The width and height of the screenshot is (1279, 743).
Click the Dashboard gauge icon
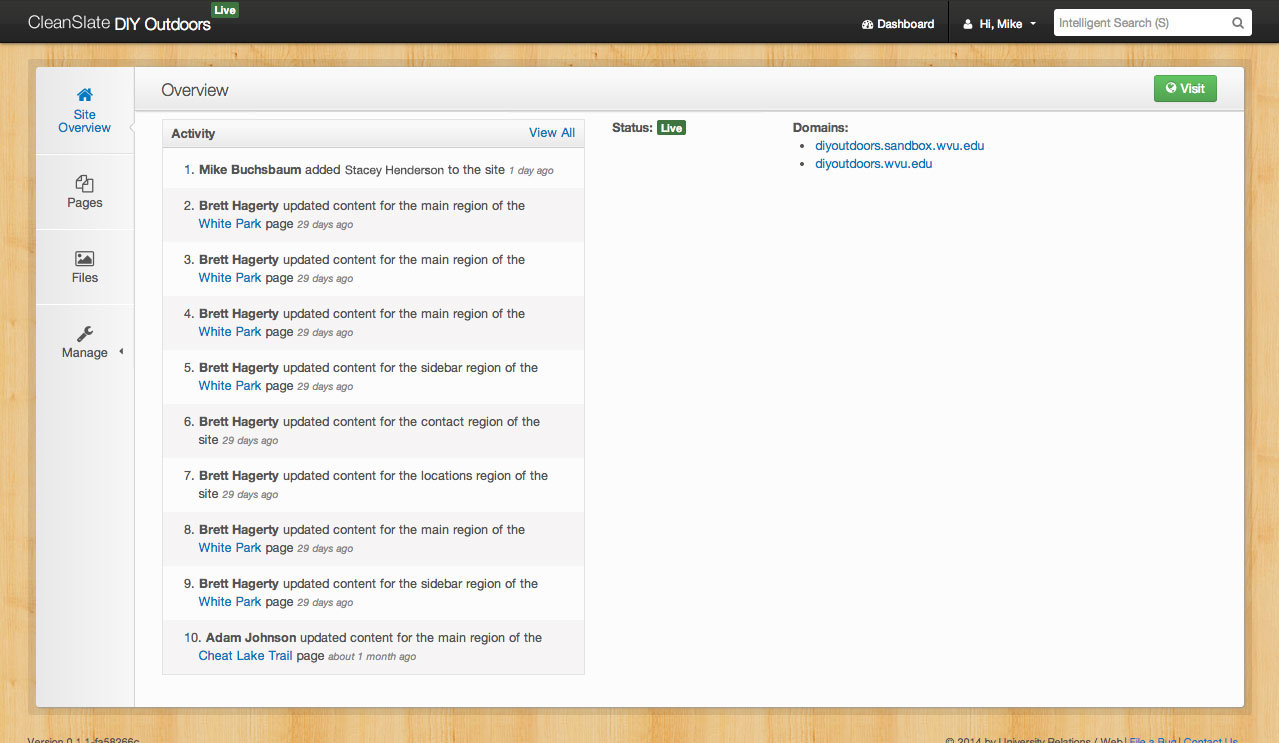[867, 24]
